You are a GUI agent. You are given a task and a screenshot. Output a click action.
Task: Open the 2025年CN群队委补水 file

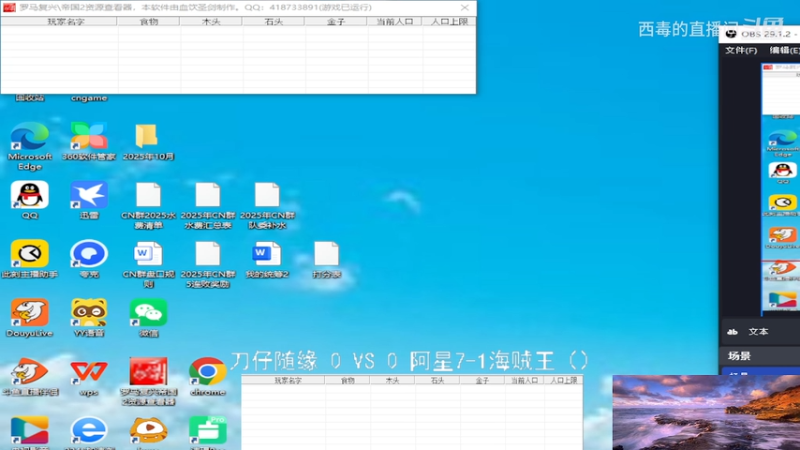click(x=267, y=205)
